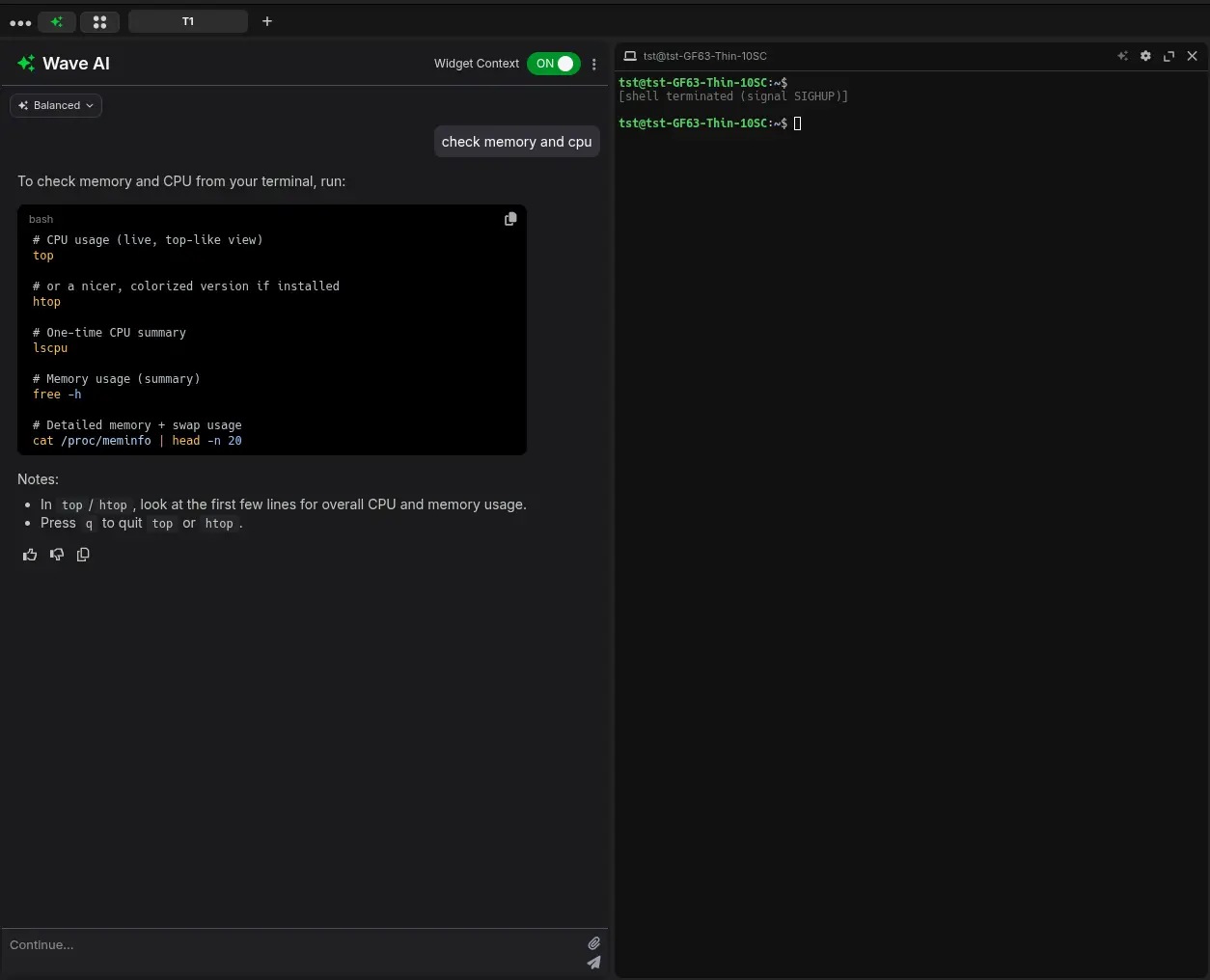Click the 'check memory and cpu' message
This screenshot has height=980, width=1210.
coord(517,142)
